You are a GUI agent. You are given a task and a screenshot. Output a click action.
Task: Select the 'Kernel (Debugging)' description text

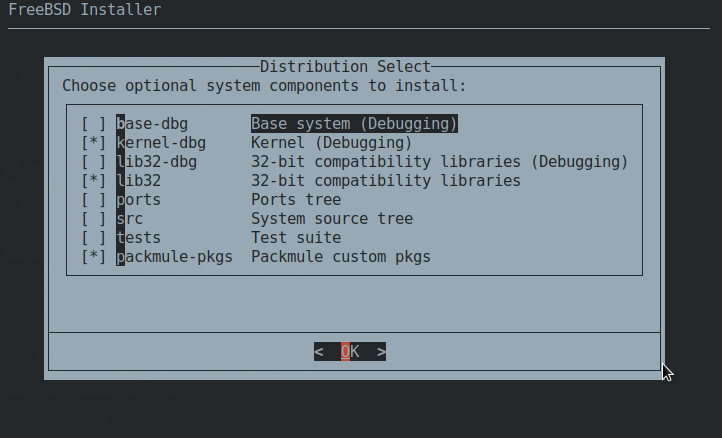[x=332, y=143]
